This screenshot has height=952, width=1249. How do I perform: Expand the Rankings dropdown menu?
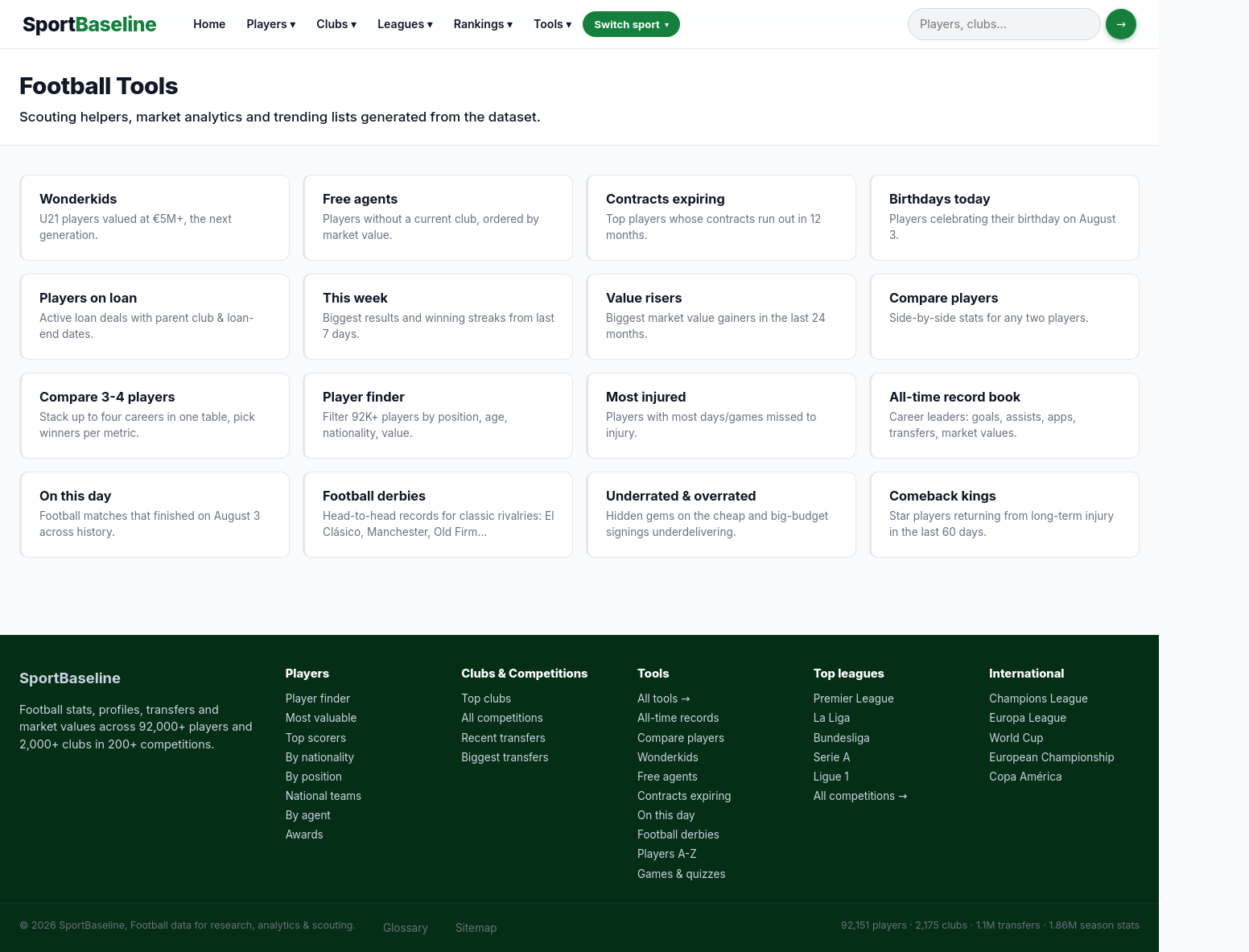click(x=483, y=24)
